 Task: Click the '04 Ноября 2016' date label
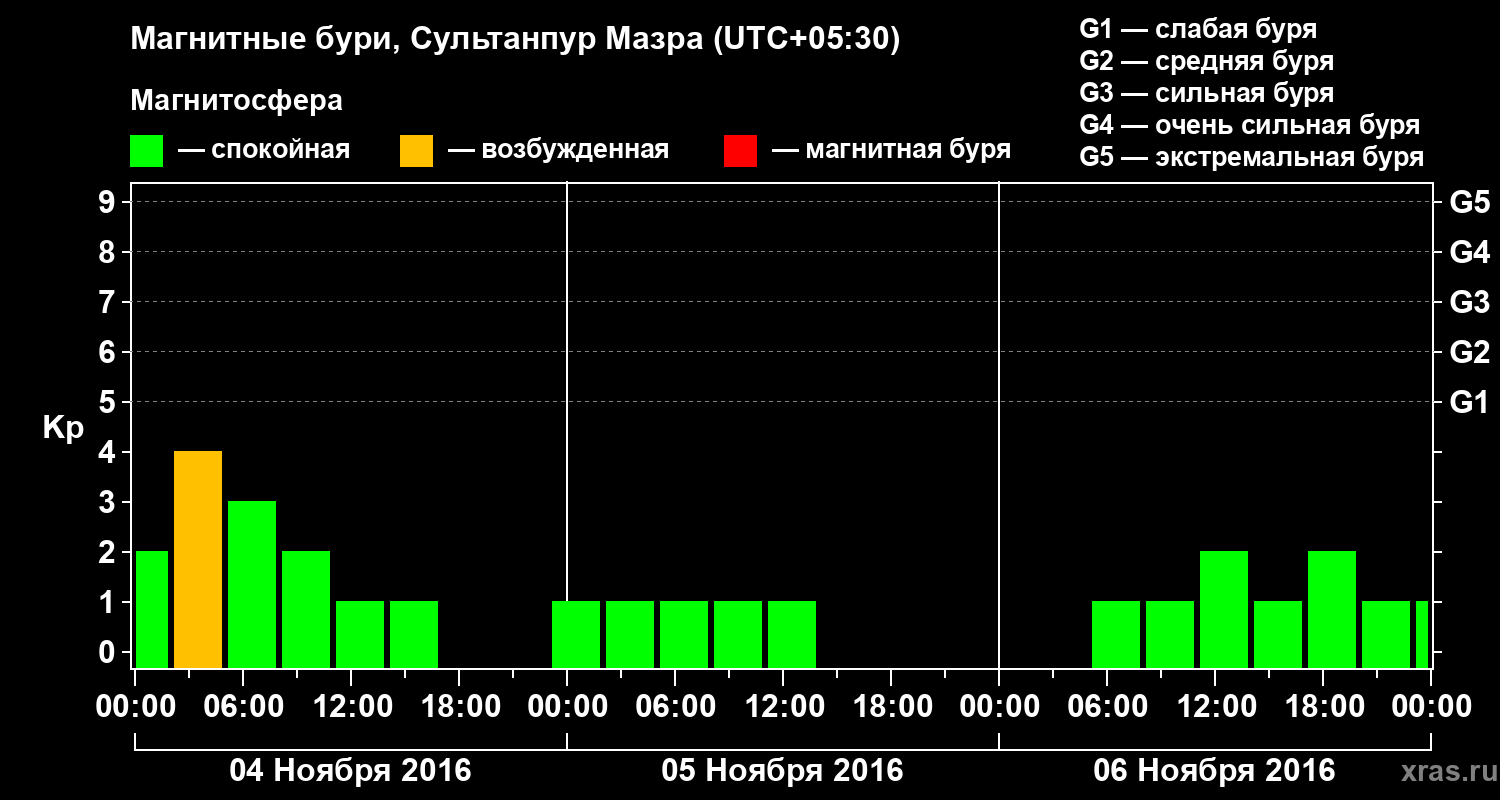point(350,771)
